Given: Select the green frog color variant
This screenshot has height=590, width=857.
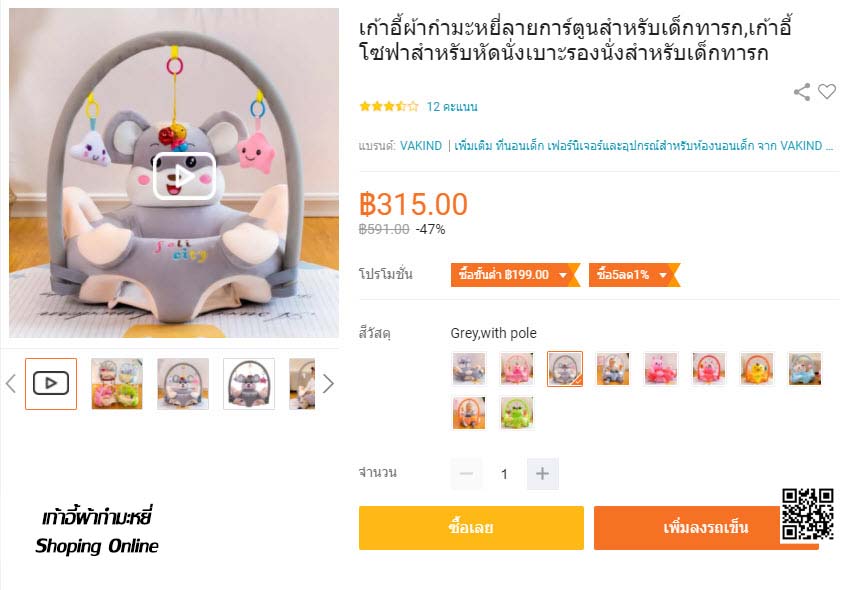Looking at the screenshot, I should point(517,413).
